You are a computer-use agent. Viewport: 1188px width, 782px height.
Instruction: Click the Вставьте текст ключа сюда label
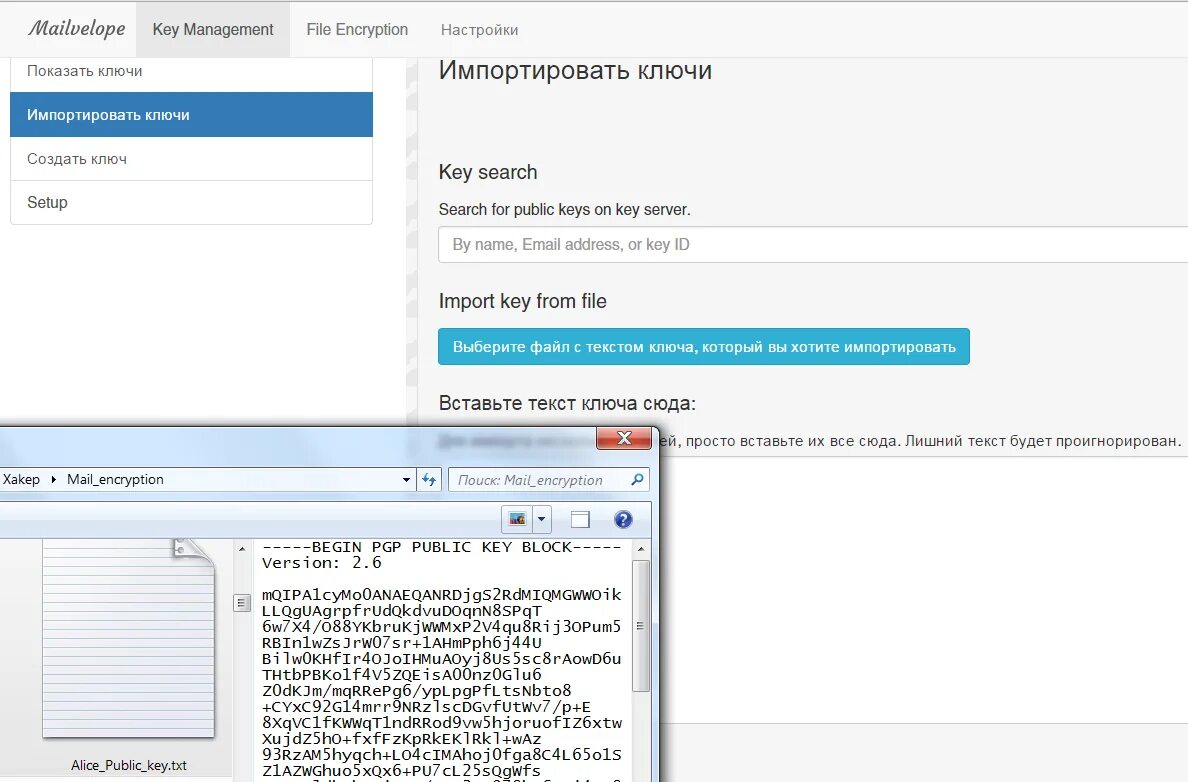567,402
